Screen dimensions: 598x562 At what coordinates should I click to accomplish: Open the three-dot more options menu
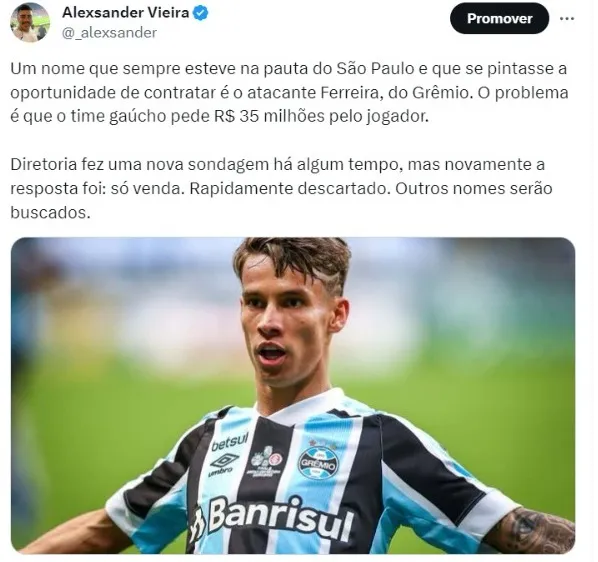[567, 18]
